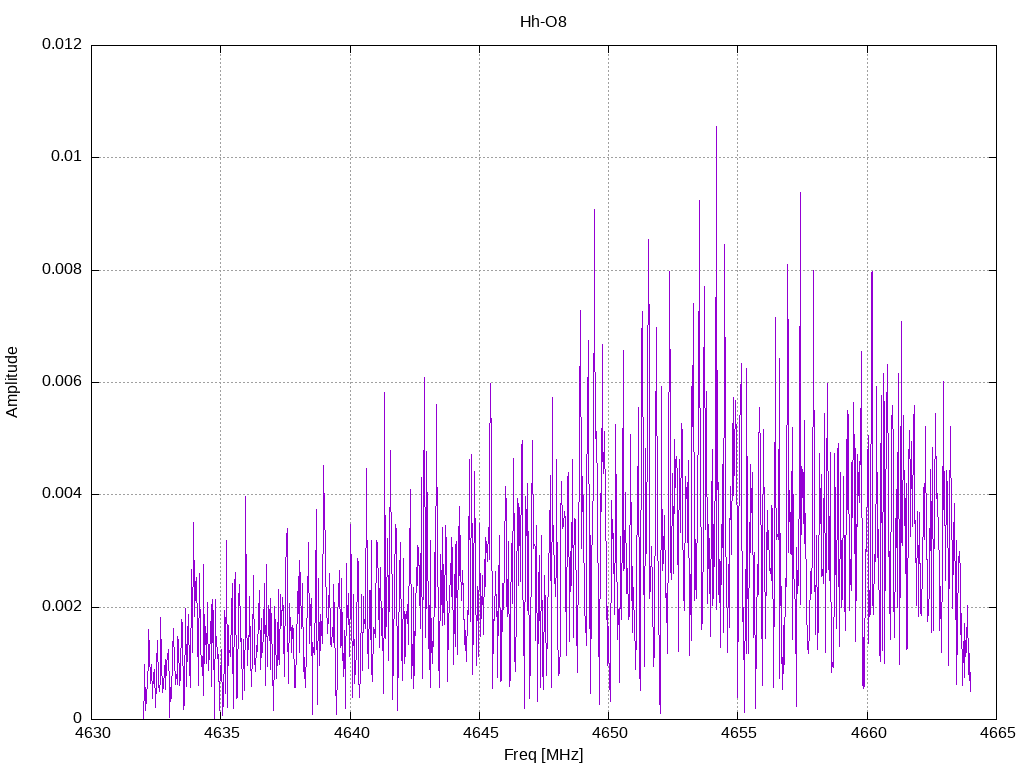This screenshot has width=1024, height=768.
Task: Click the 4630 x-axis tick label
Action: [92, 733]
